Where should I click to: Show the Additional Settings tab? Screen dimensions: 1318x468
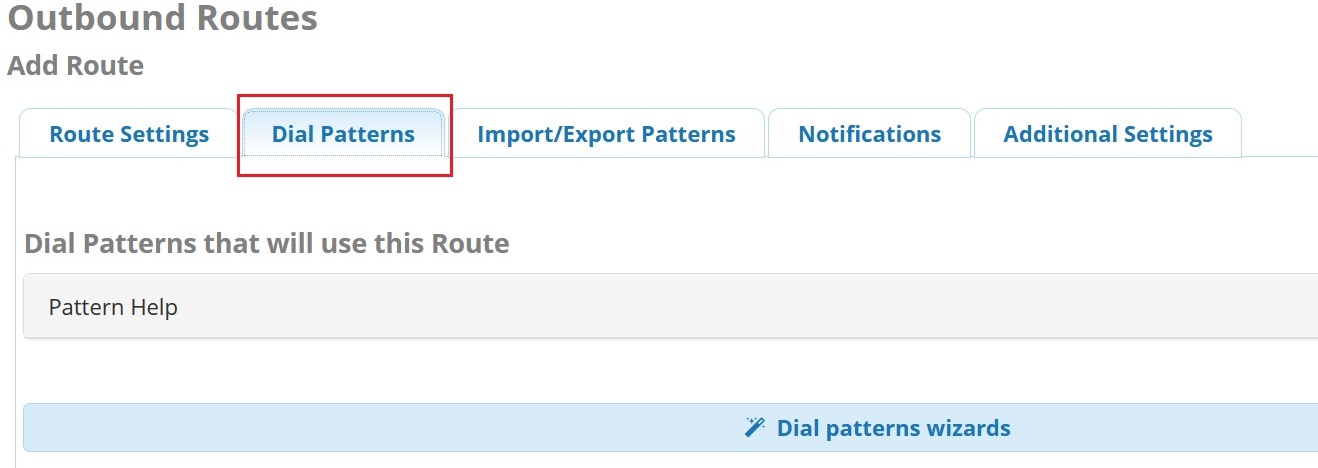pos(1108,133)
